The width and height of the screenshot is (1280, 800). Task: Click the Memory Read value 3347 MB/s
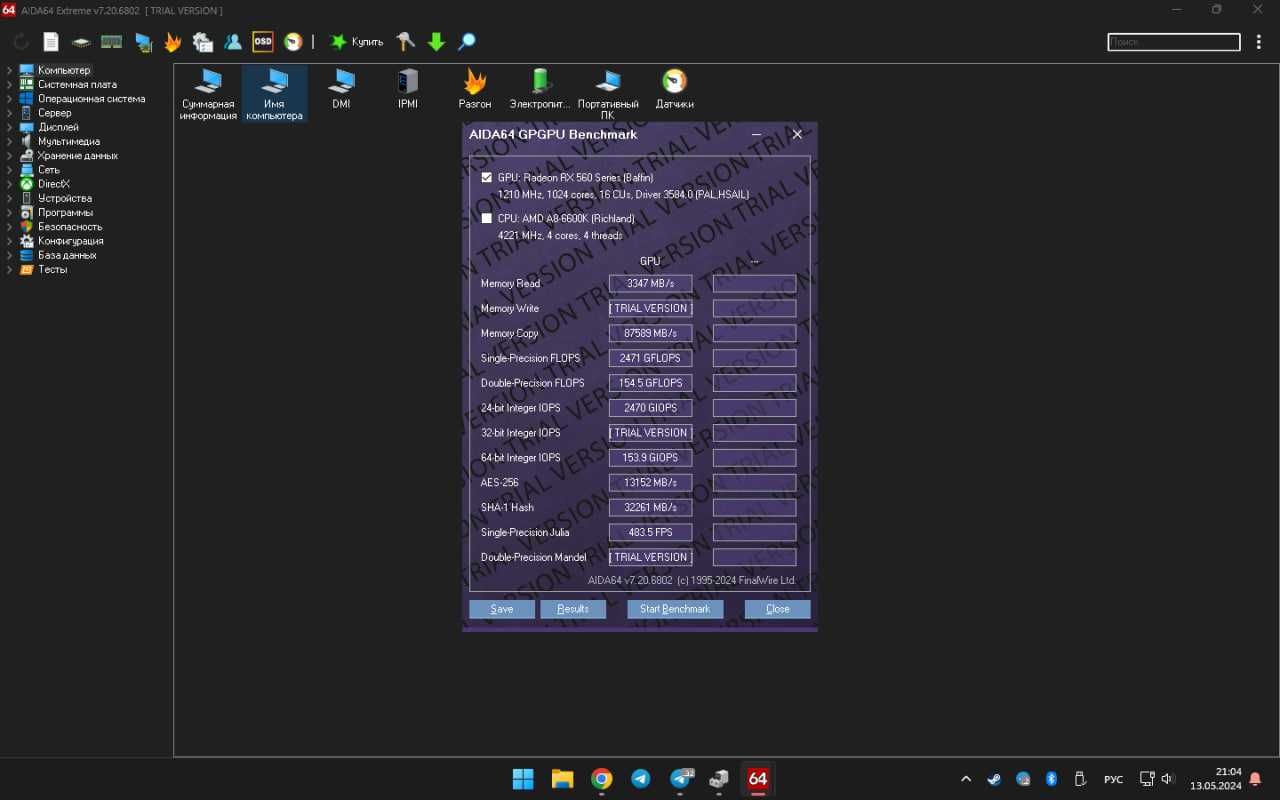coord(650,283)
